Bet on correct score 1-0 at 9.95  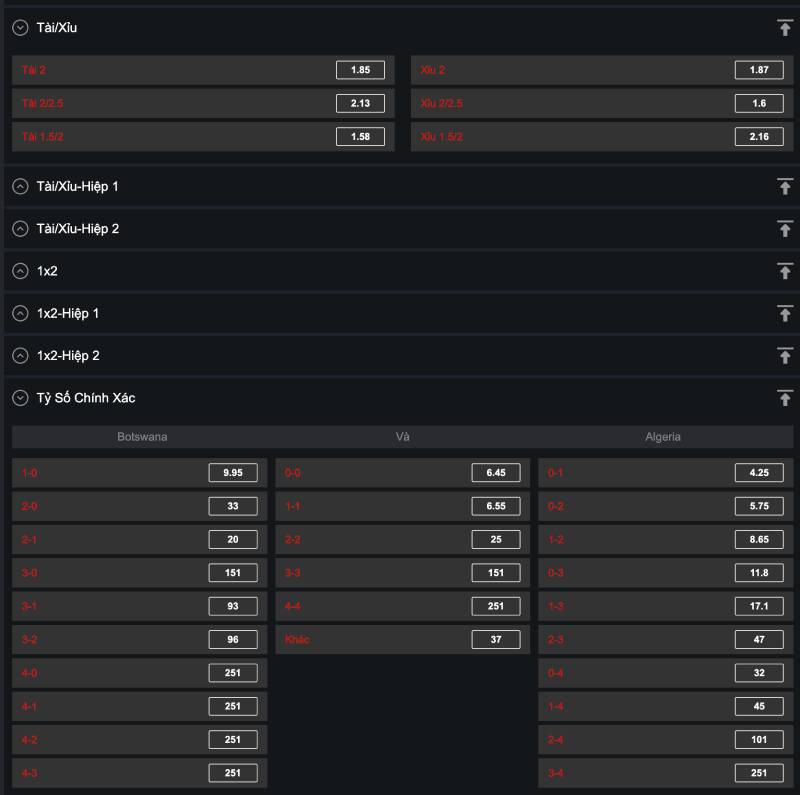(x=233, y=473)
